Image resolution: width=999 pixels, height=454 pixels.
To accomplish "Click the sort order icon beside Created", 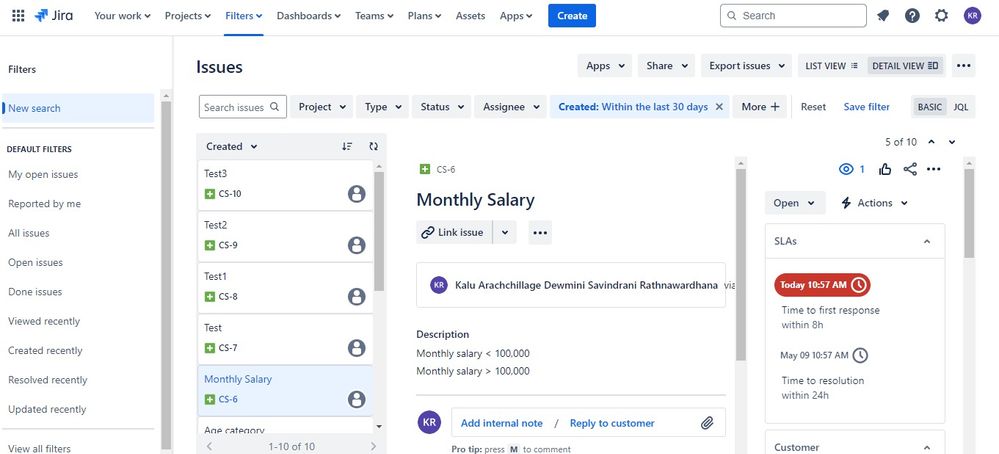I will 347,146.
